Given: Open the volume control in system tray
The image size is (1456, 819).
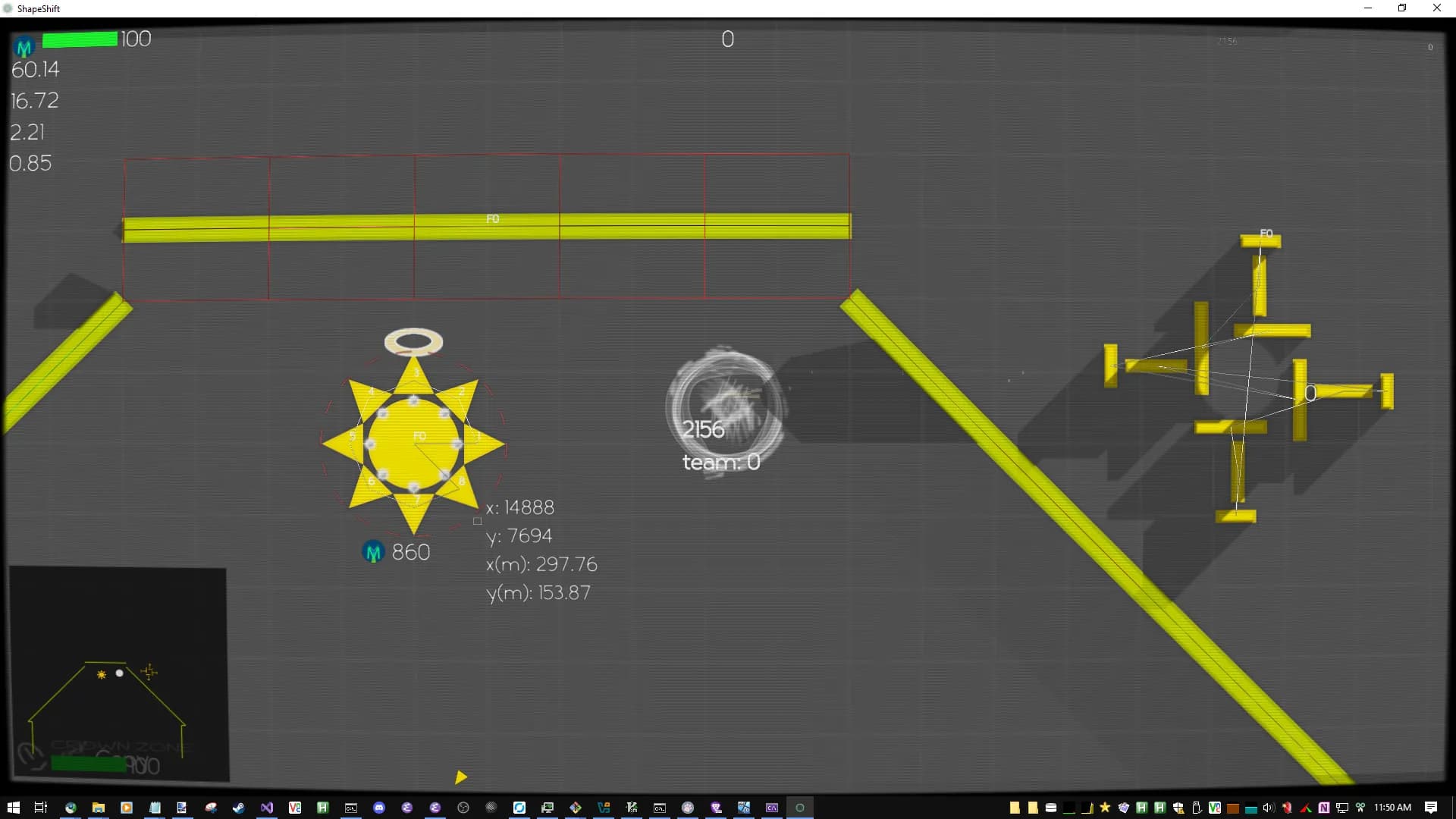Looking at the screenshot, I should 1269,808.
